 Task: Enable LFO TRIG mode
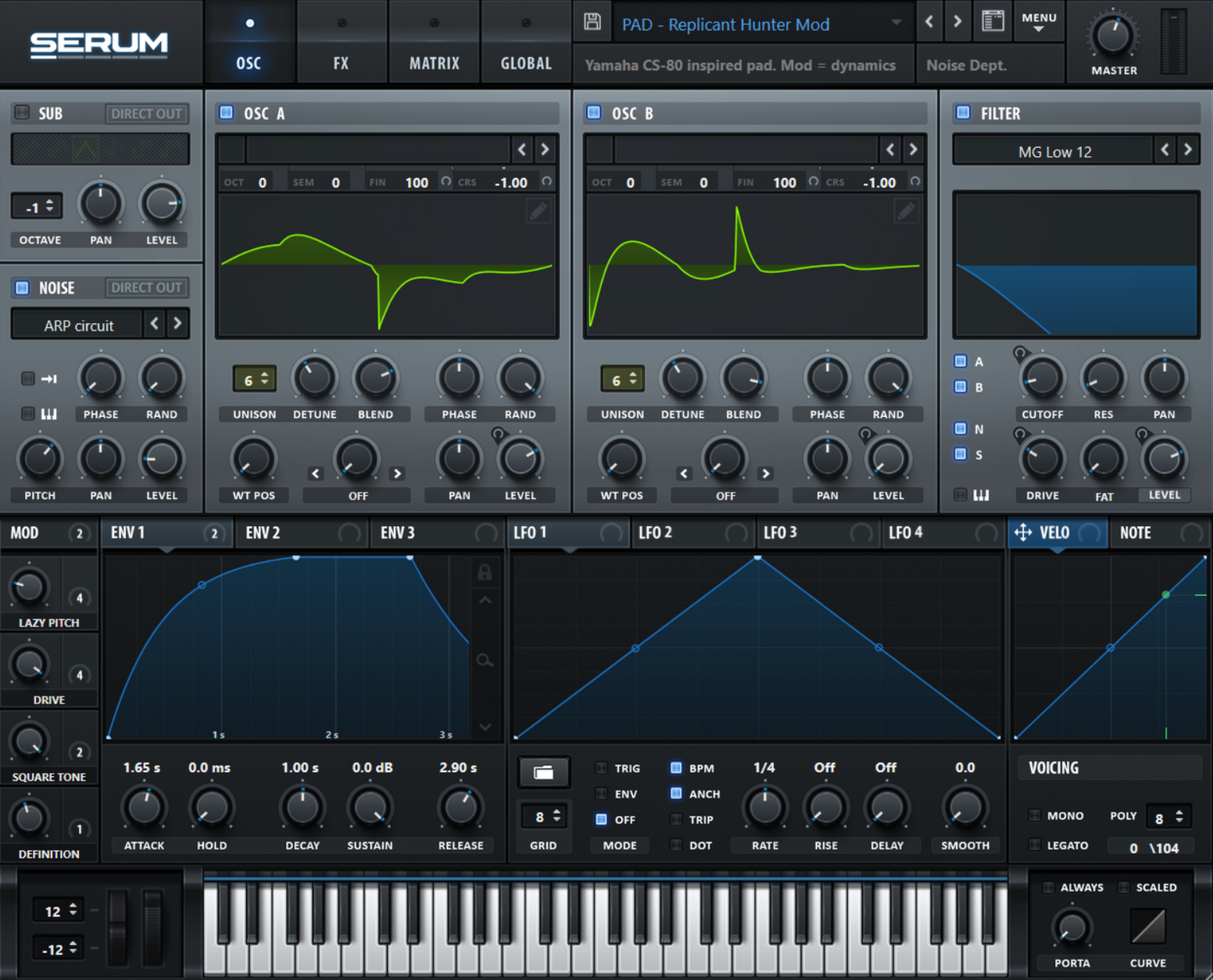coord(601,768)
